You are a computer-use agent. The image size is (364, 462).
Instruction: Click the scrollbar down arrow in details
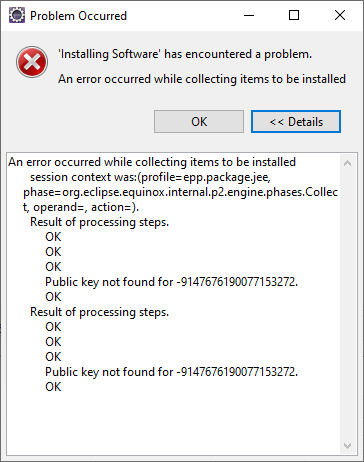(347, 446)
